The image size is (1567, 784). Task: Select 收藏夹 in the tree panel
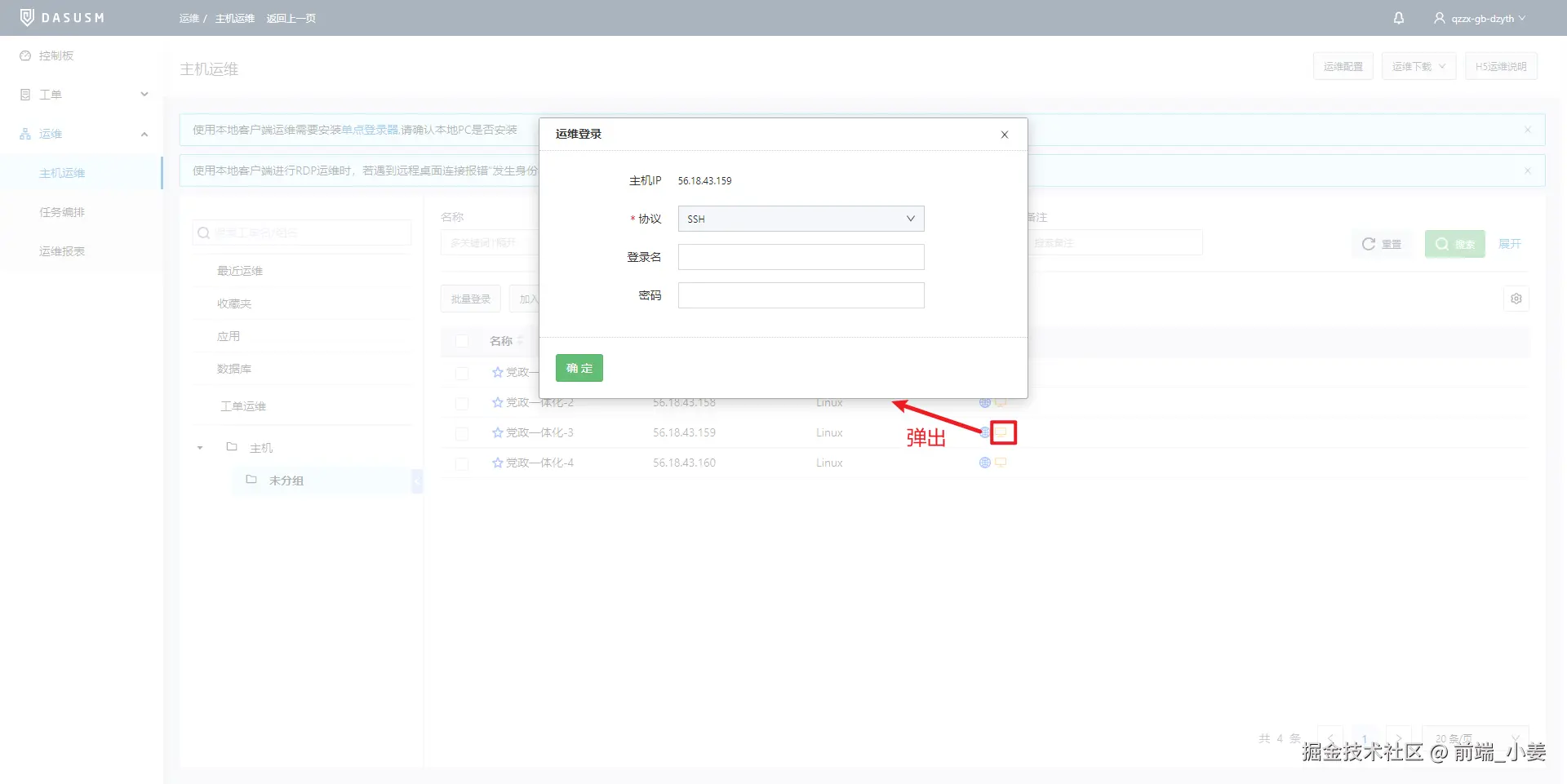coord(234,303)
